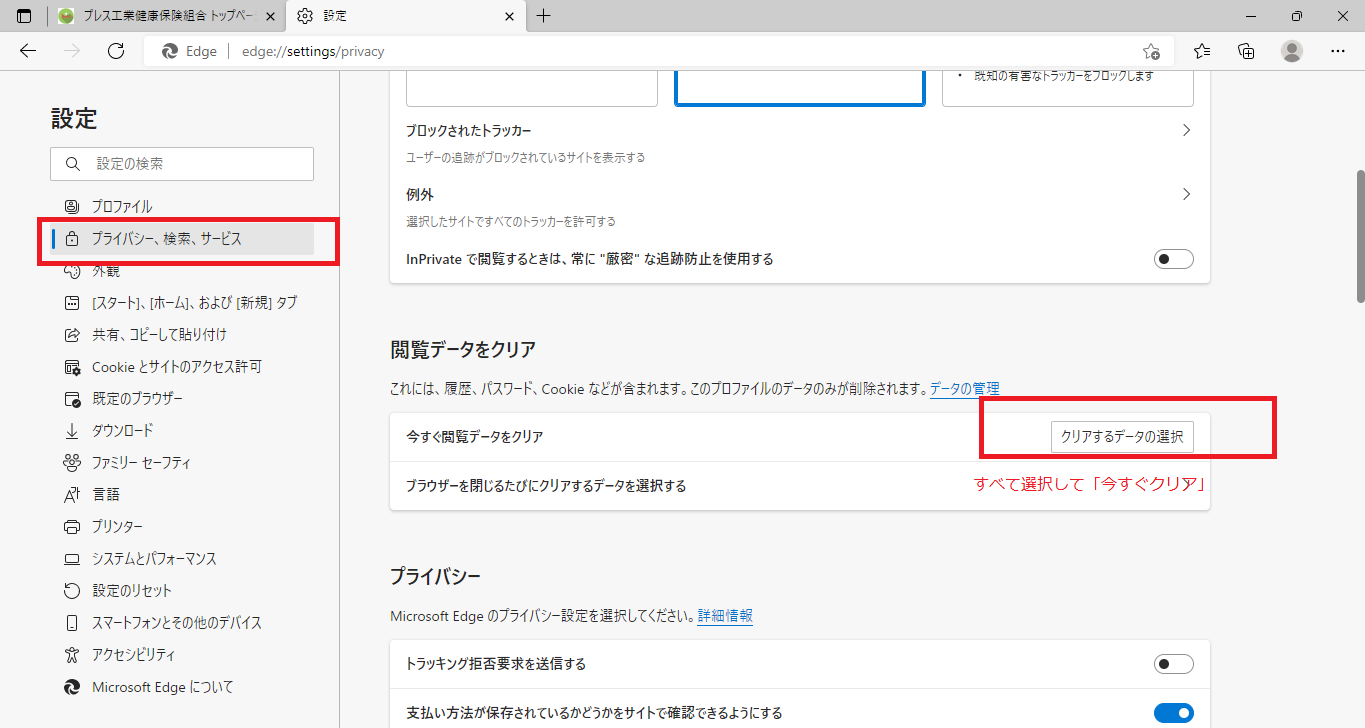
Task: Click the share icon beside 共有、コピーして貼り付け
Action: coord(72,335)
